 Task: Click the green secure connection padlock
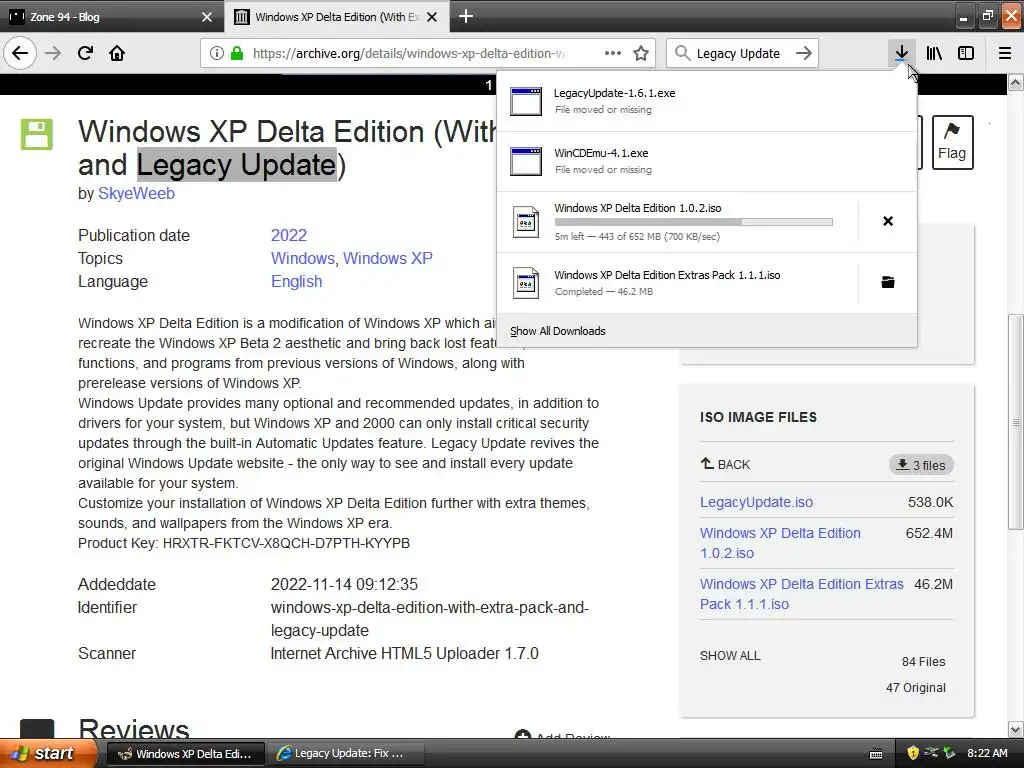237,53
